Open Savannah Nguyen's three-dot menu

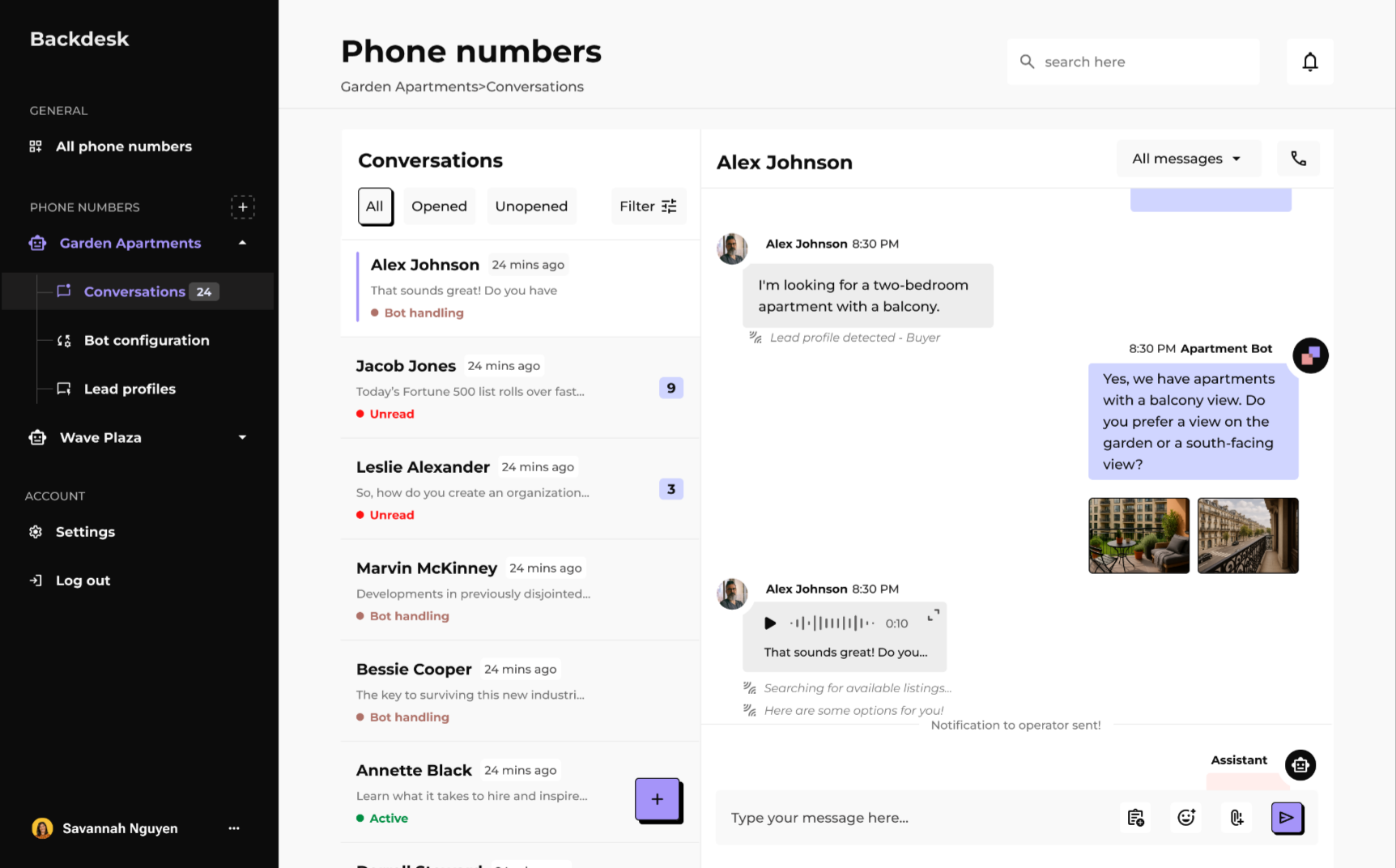coord(234,828)
